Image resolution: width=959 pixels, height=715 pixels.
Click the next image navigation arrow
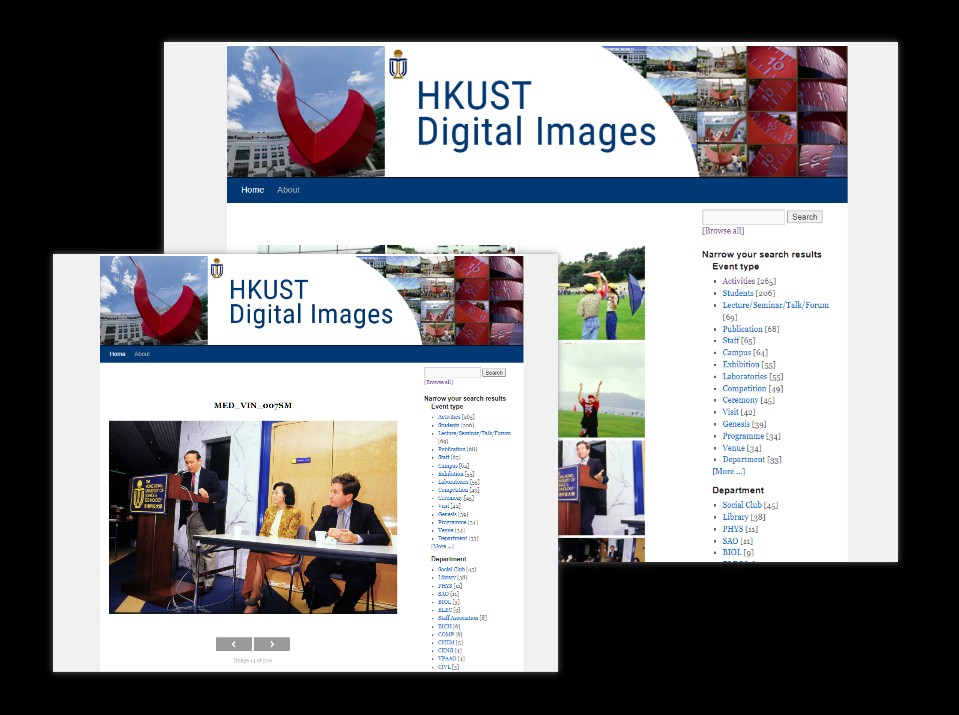click(x=271, y=644)
